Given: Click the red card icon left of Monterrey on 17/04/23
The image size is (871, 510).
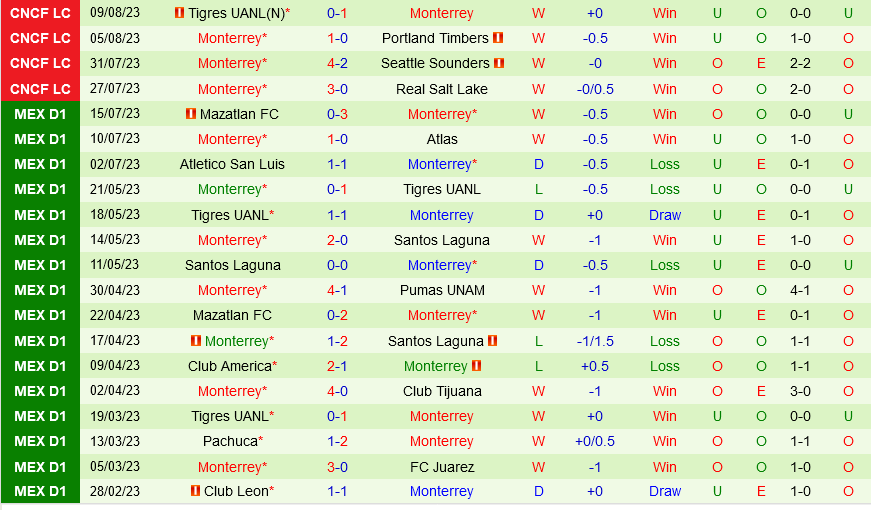Looking at the screenshot, I should click(196, 341).
